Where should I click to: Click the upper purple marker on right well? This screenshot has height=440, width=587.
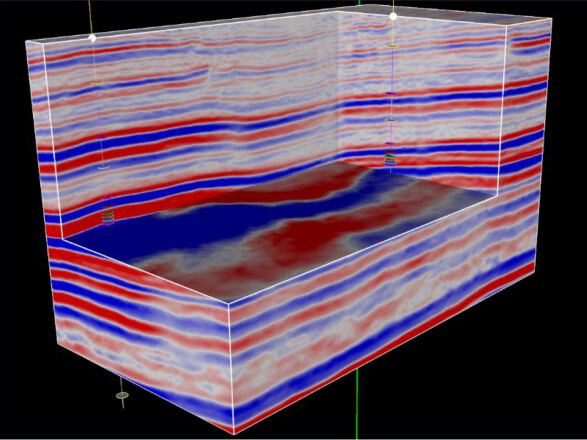[x=390, y=93]
